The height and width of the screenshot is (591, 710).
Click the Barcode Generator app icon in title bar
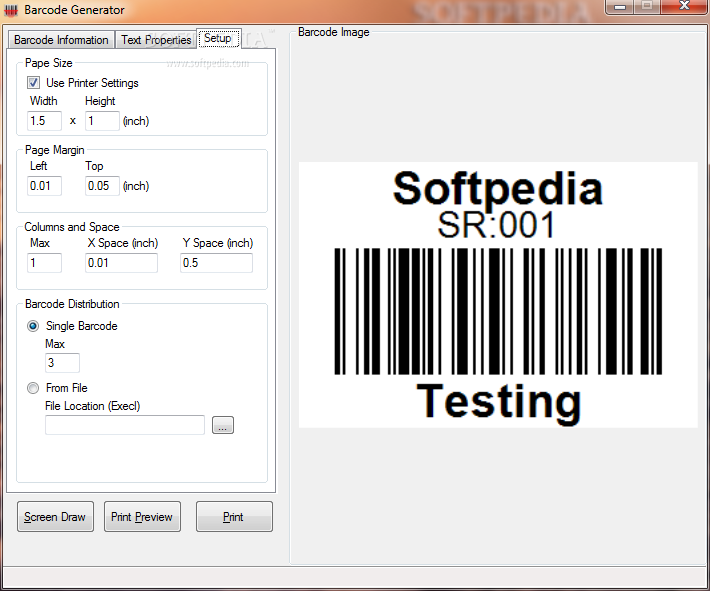[11, 10]
